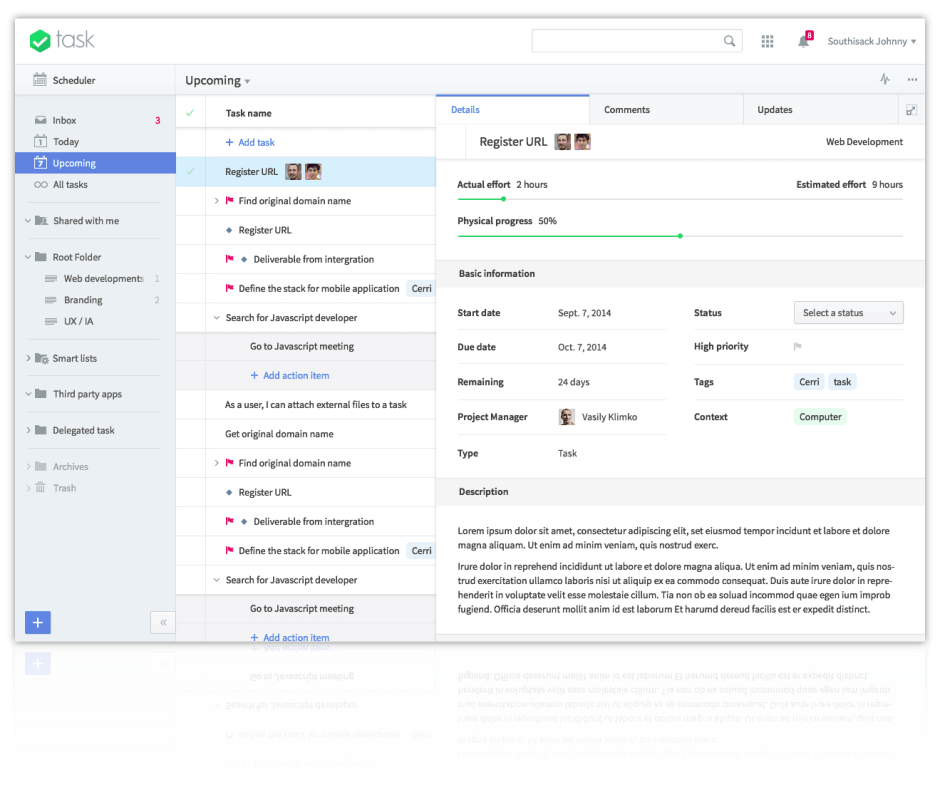Click the red flag on the first Find original domain name
This screenshot has width=940, height=800.
pyautogui.click(x=229, y=200)
